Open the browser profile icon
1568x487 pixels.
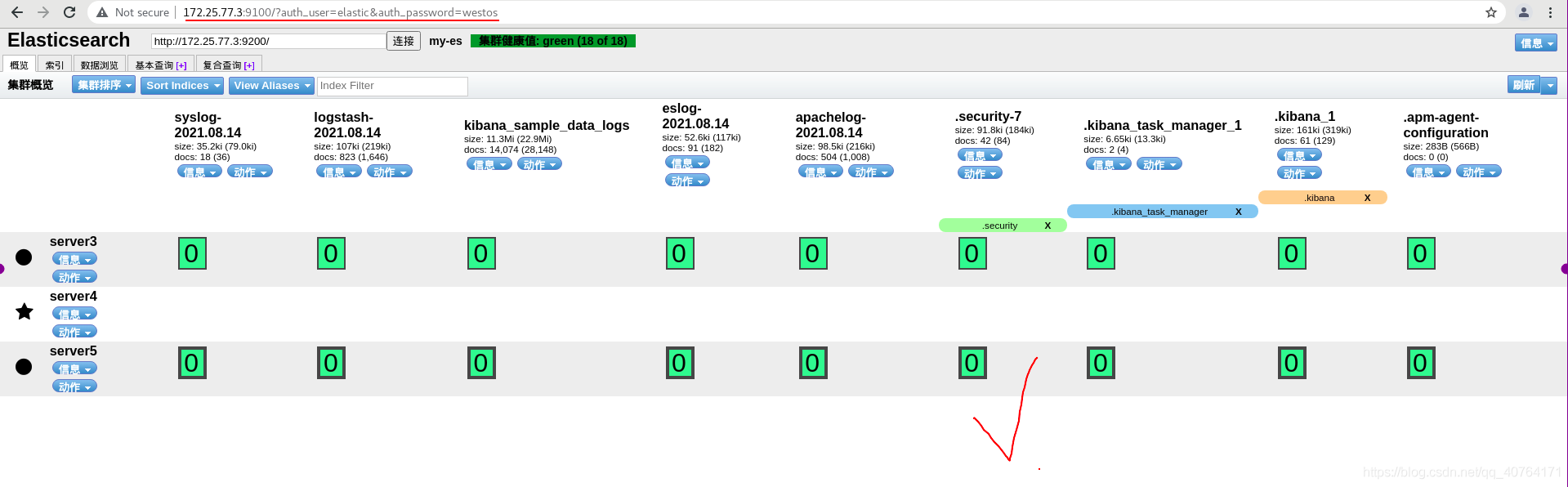tap(1524, 12)
